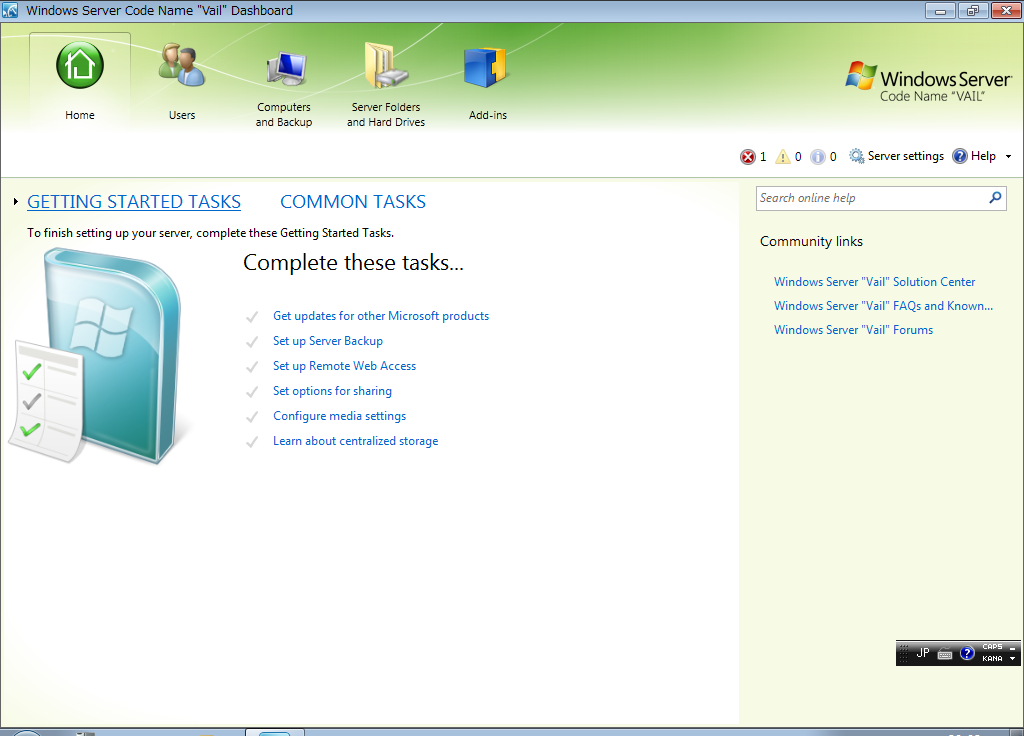The width and height of the screenshot is (1024, 736).
Task: Click the search magnifier icon
Action: pyautogui.click(x=995, y=197)
